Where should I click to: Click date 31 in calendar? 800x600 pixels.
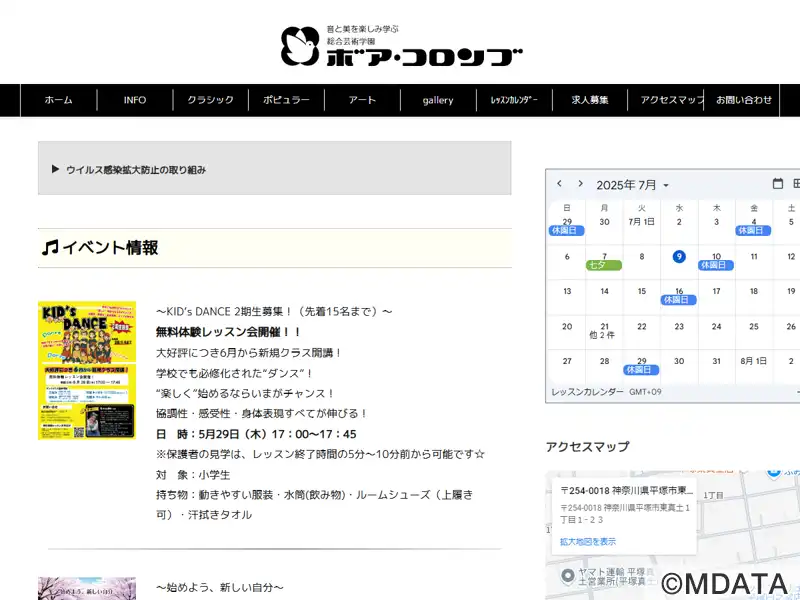pyautogui.click(x=716, y=361)
